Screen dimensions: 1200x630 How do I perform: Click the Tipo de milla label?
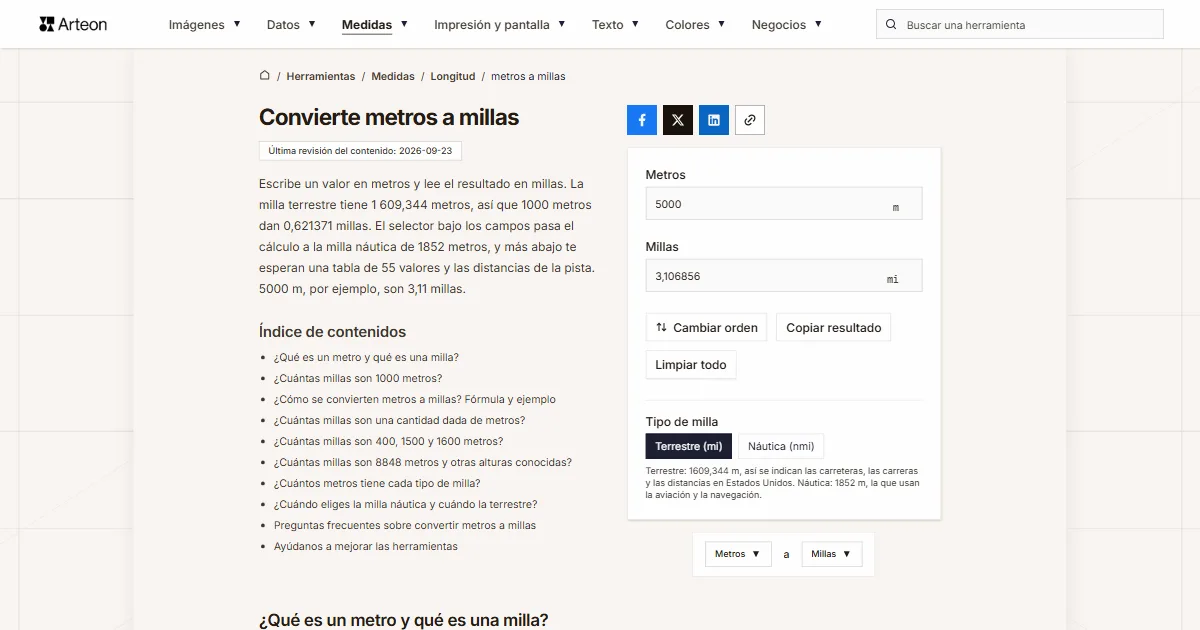pos(682,421)
